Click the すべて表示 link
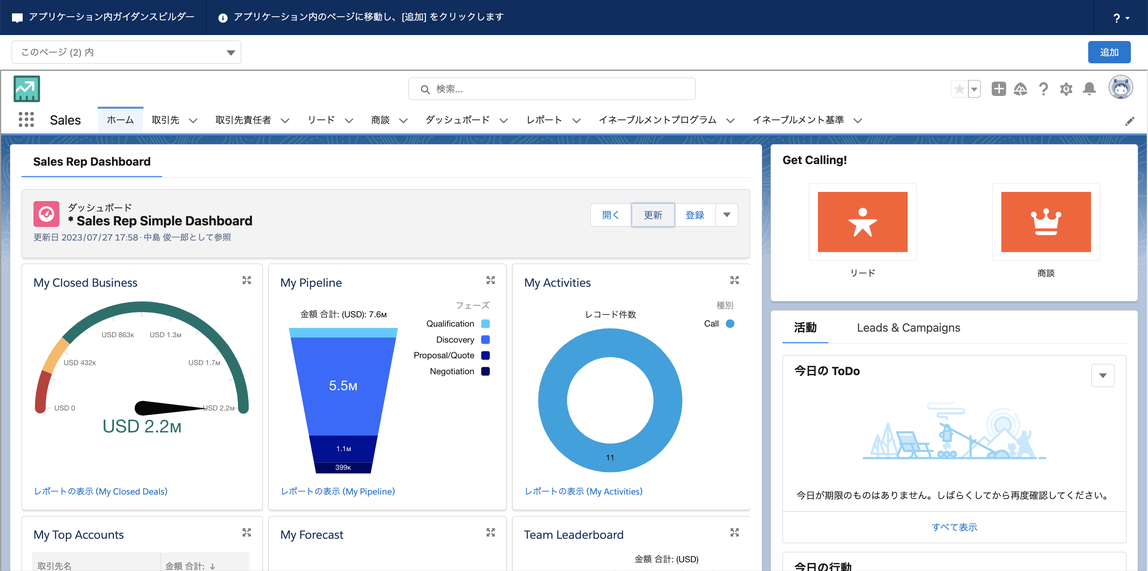1148x571 pixels. (954, 527)
